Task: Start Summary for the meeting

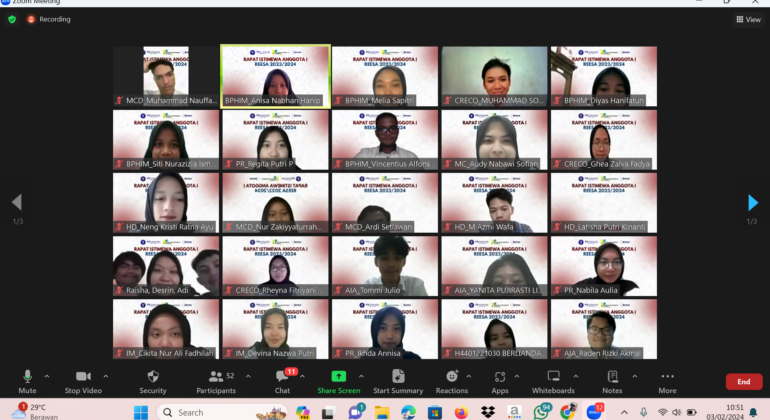Action: [398, 382]
